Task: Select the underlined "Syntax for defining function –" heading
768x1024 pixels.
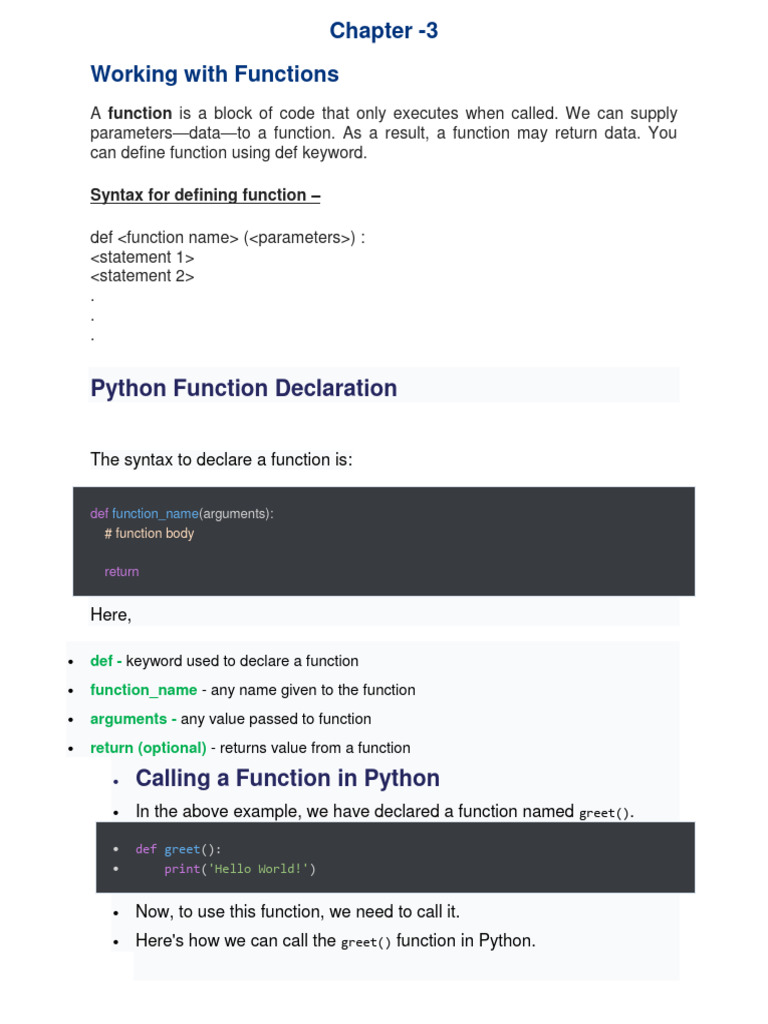Action: pyautogui.click(x=205, y=195)
